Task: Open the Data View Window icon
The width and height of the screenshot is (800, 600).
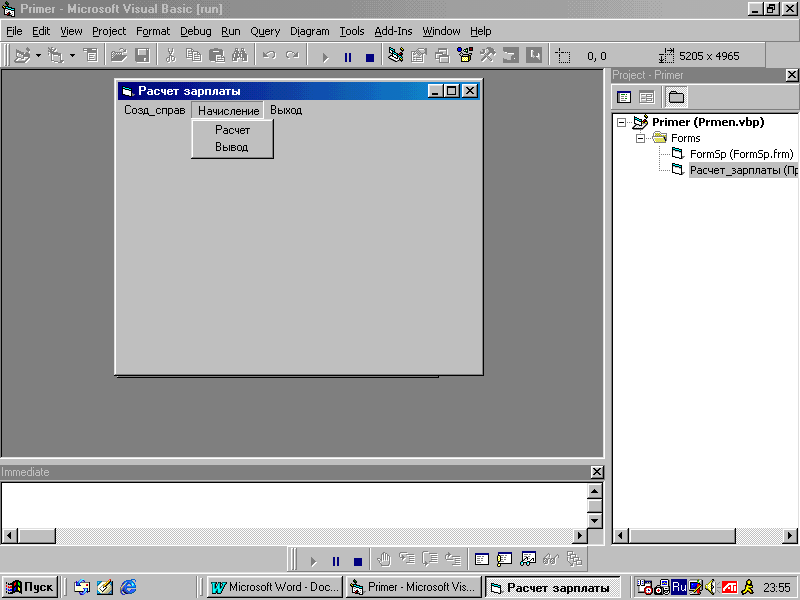Action: [x=511, y=55]
